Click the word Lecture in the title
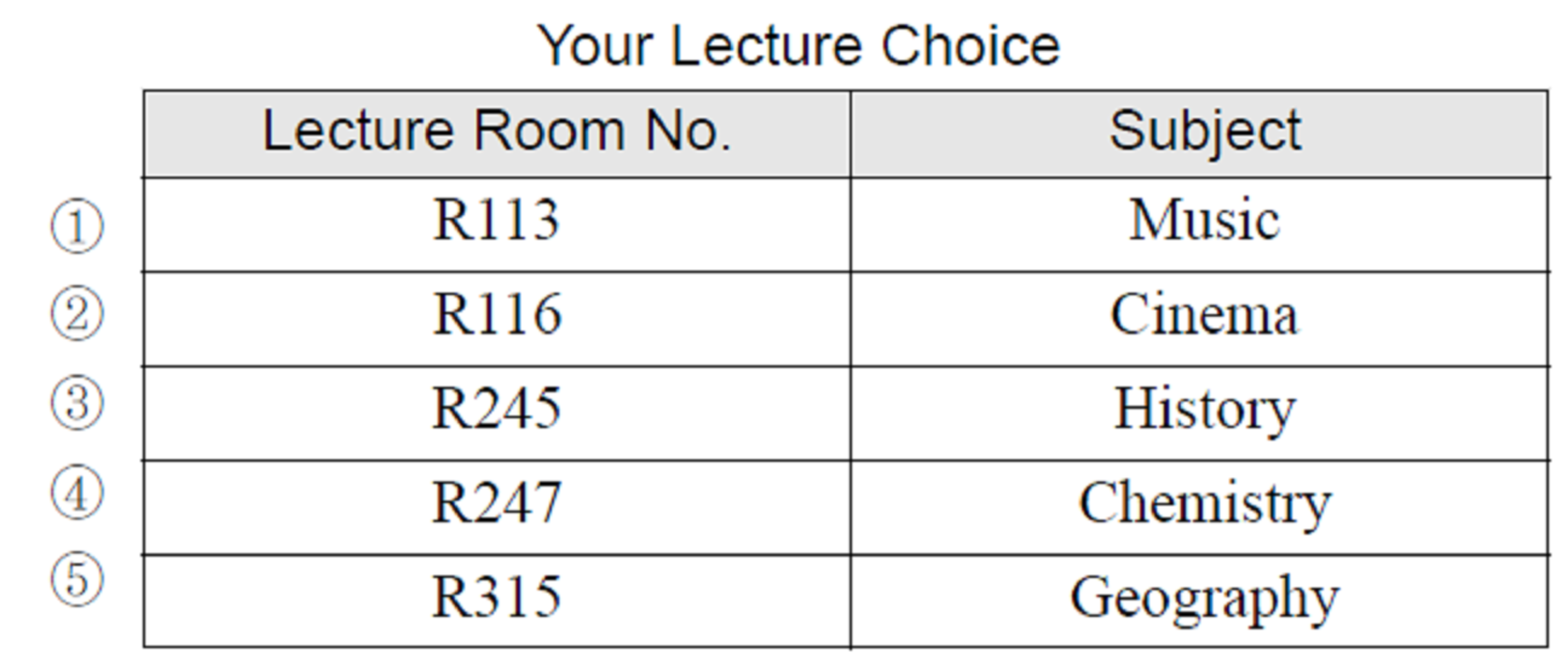The image size is (1568, 665). [768, 46]
